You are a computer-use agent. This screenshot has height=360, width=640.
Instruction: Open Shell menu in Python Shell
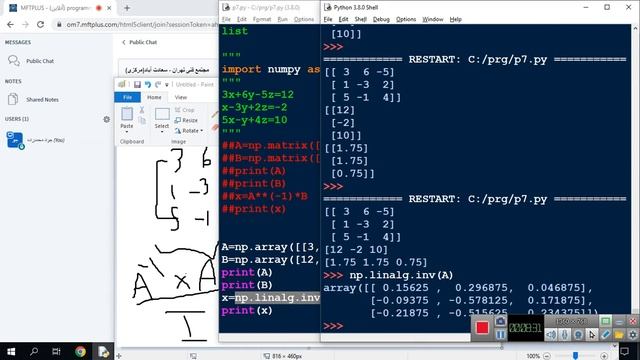[x=360, y=19]
